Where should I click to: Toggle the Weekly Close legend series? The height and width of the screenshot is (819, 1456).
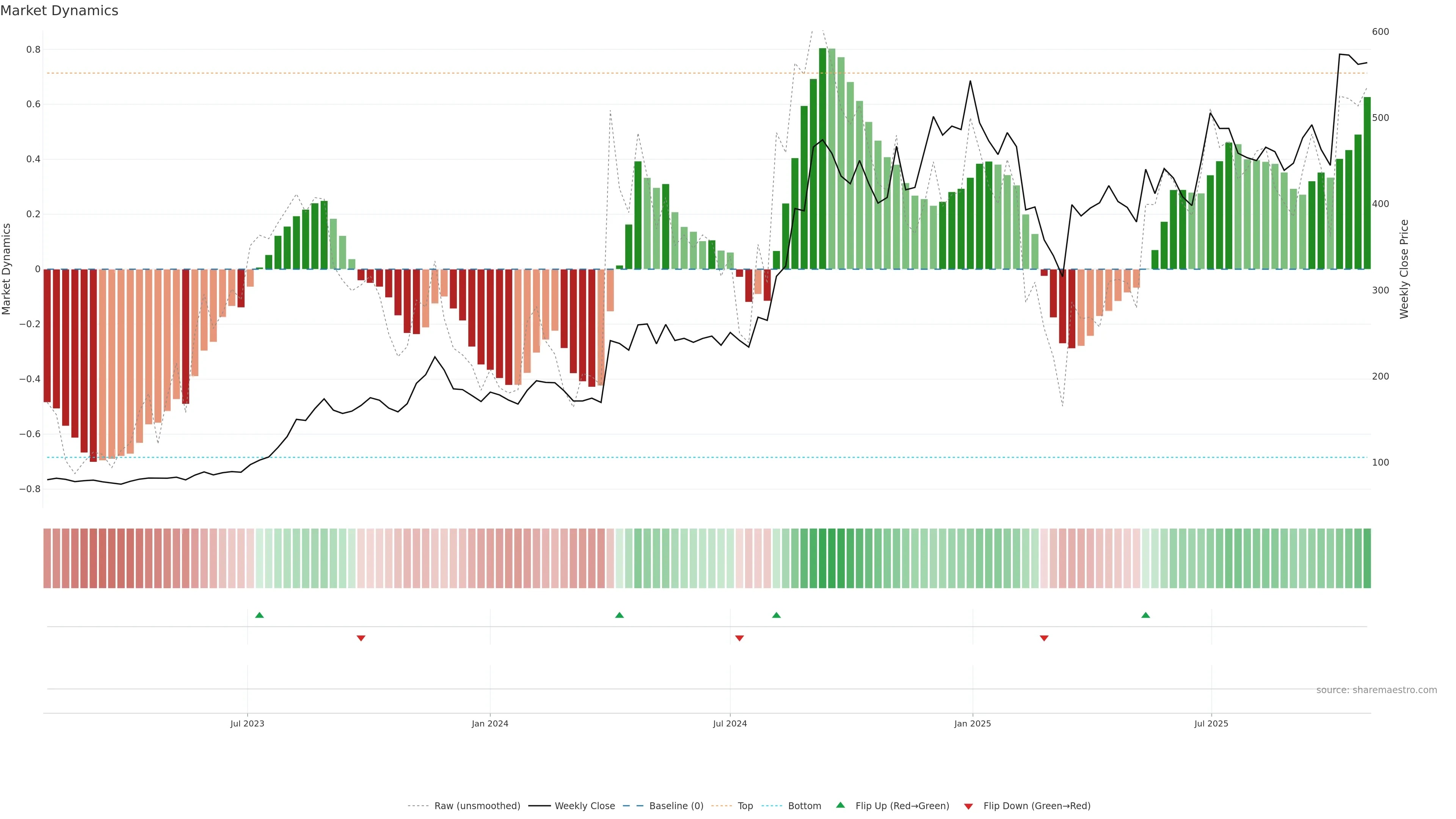(x=584, y=806)
